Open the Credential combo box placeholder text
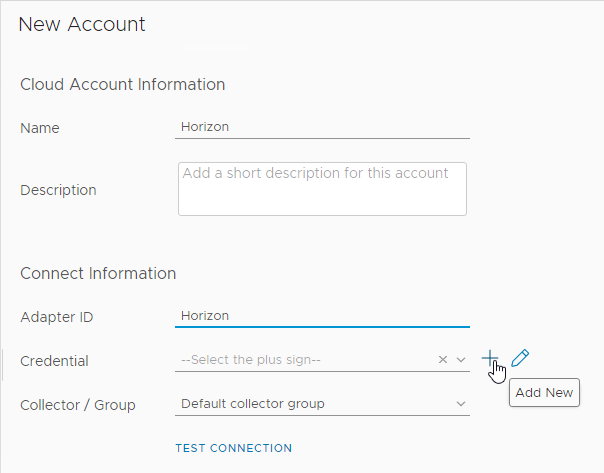 [251, 359]
